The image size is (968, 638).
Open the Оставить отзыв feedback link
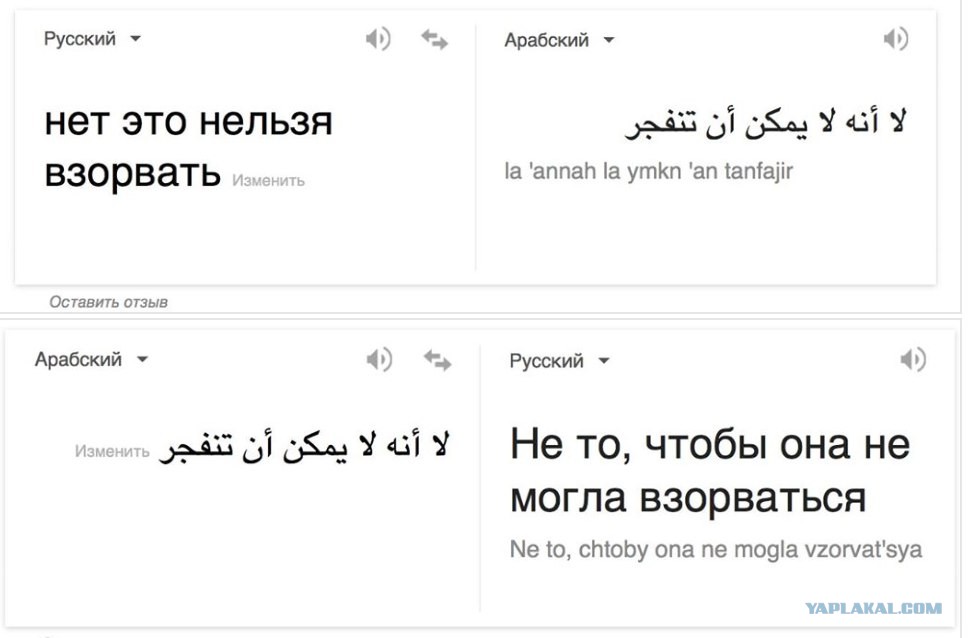click(109, 302)
